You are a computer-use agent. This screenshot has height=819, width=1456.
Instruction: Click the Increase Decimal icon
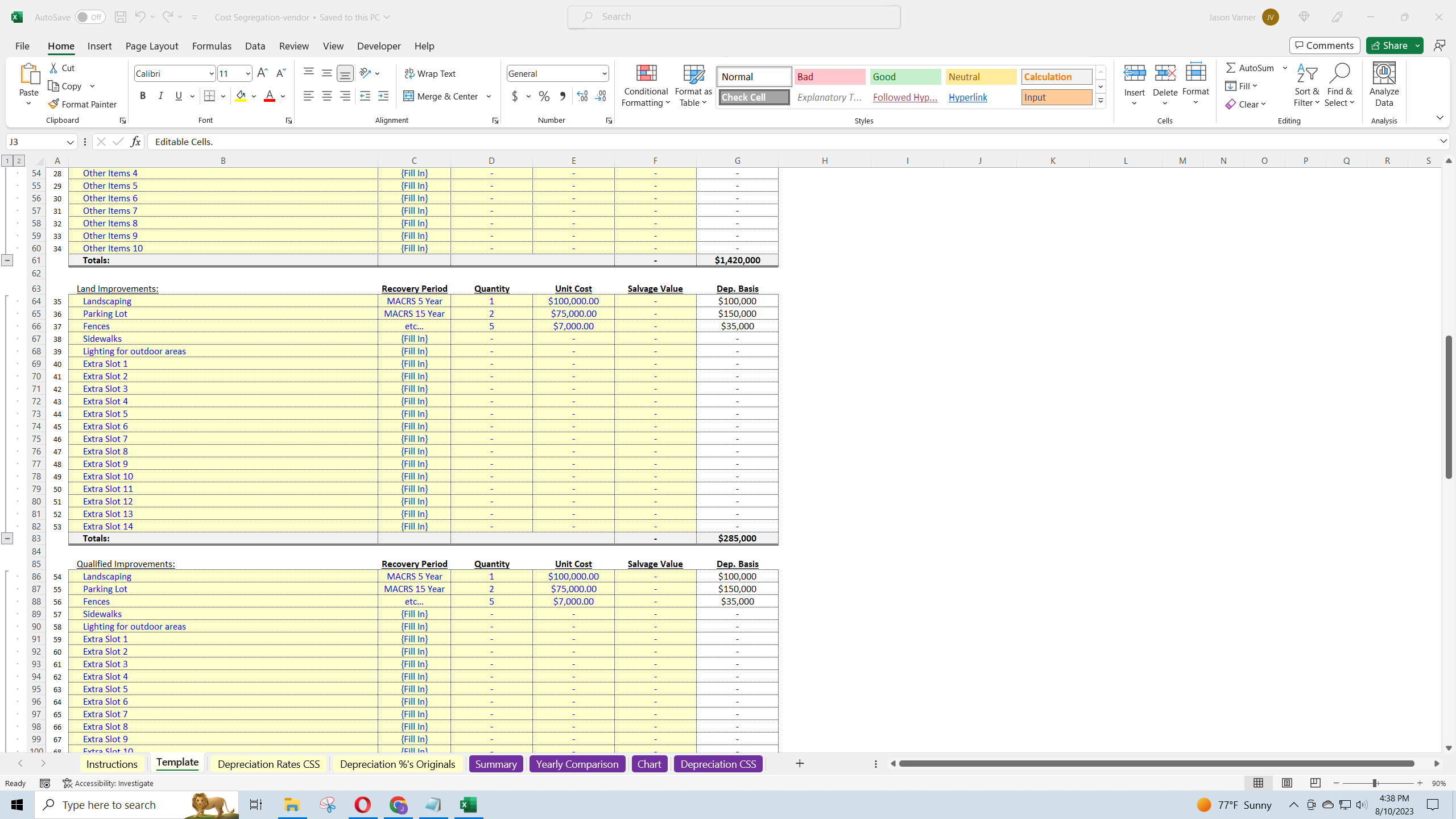[582, 96]
